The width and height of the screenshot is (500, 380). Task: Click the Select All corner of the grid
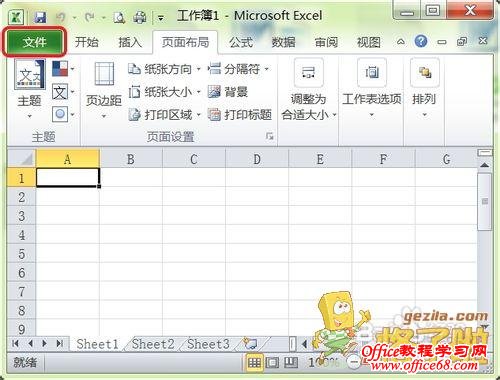(21, 158)
